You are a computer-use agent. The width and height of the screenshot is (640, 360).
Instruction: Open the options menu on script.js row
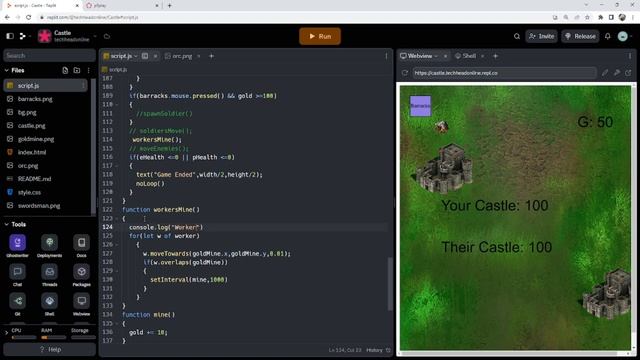point(83,86)
